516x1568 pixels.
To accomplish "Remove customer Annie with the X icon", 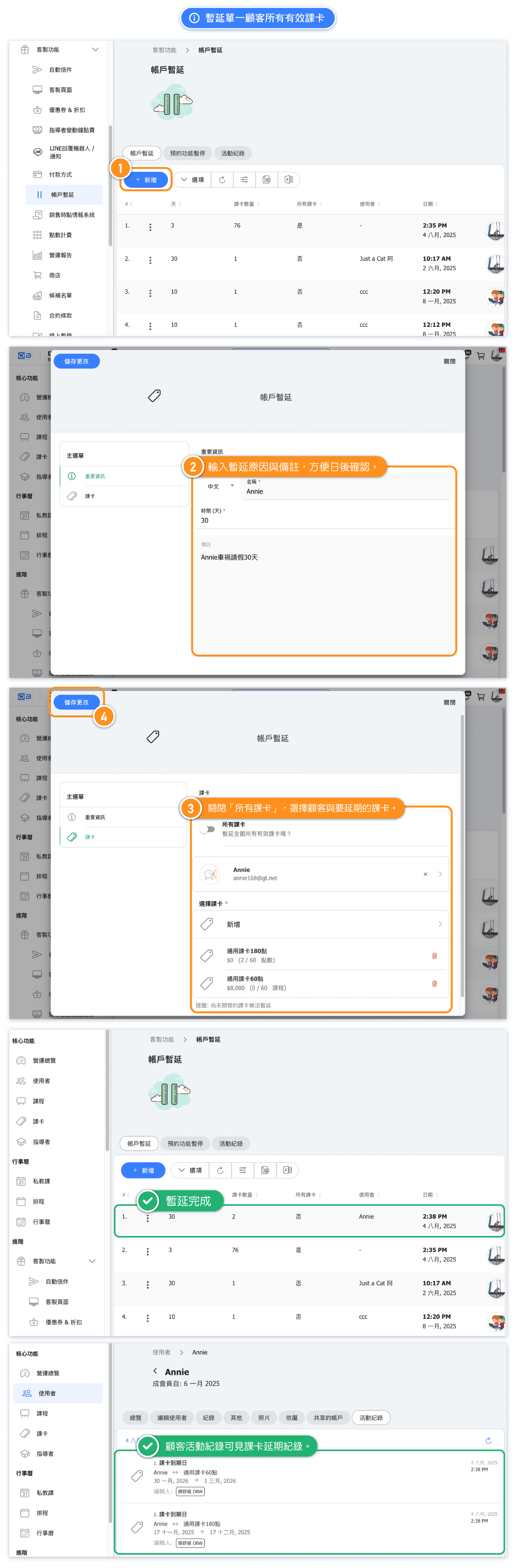I will click(425, 874).
